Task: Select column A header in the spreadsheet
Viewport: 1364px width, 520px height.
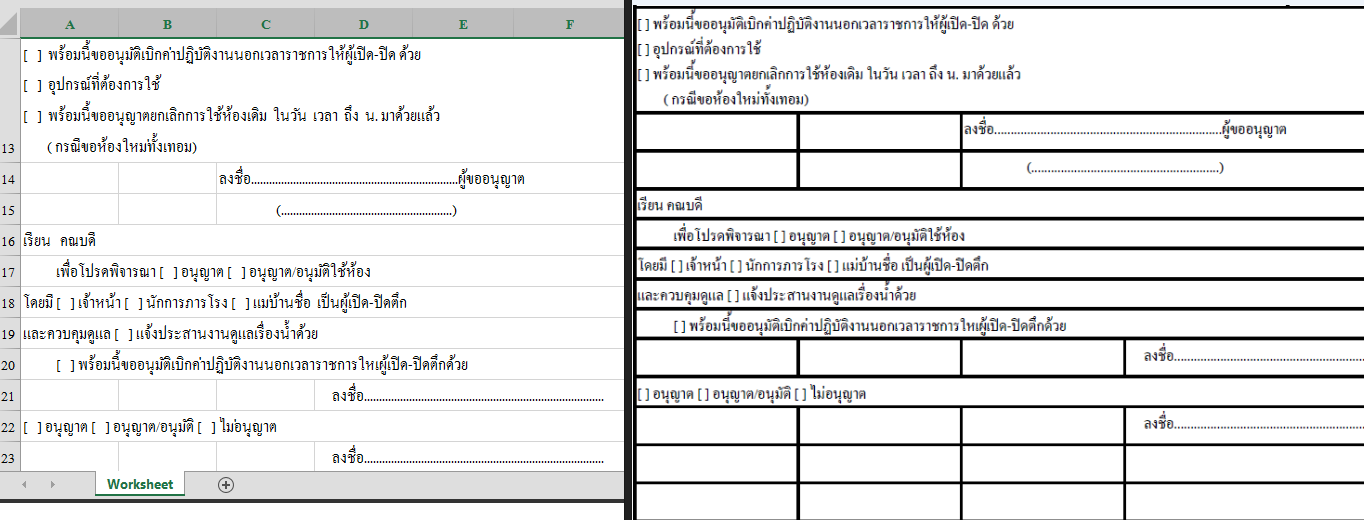Action: (70, 23)
